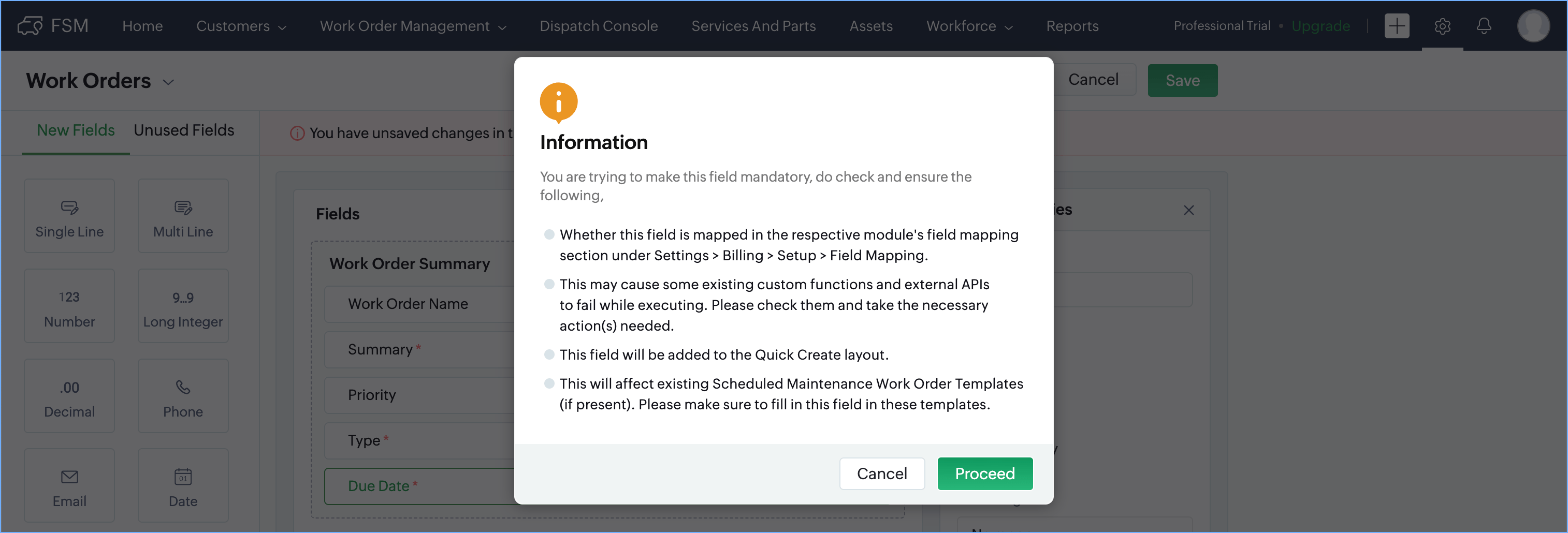The height and width of the screenshot is (533, 1568).
Task: Expand the Work Order Management dropdown
Action: click(413, 26)
